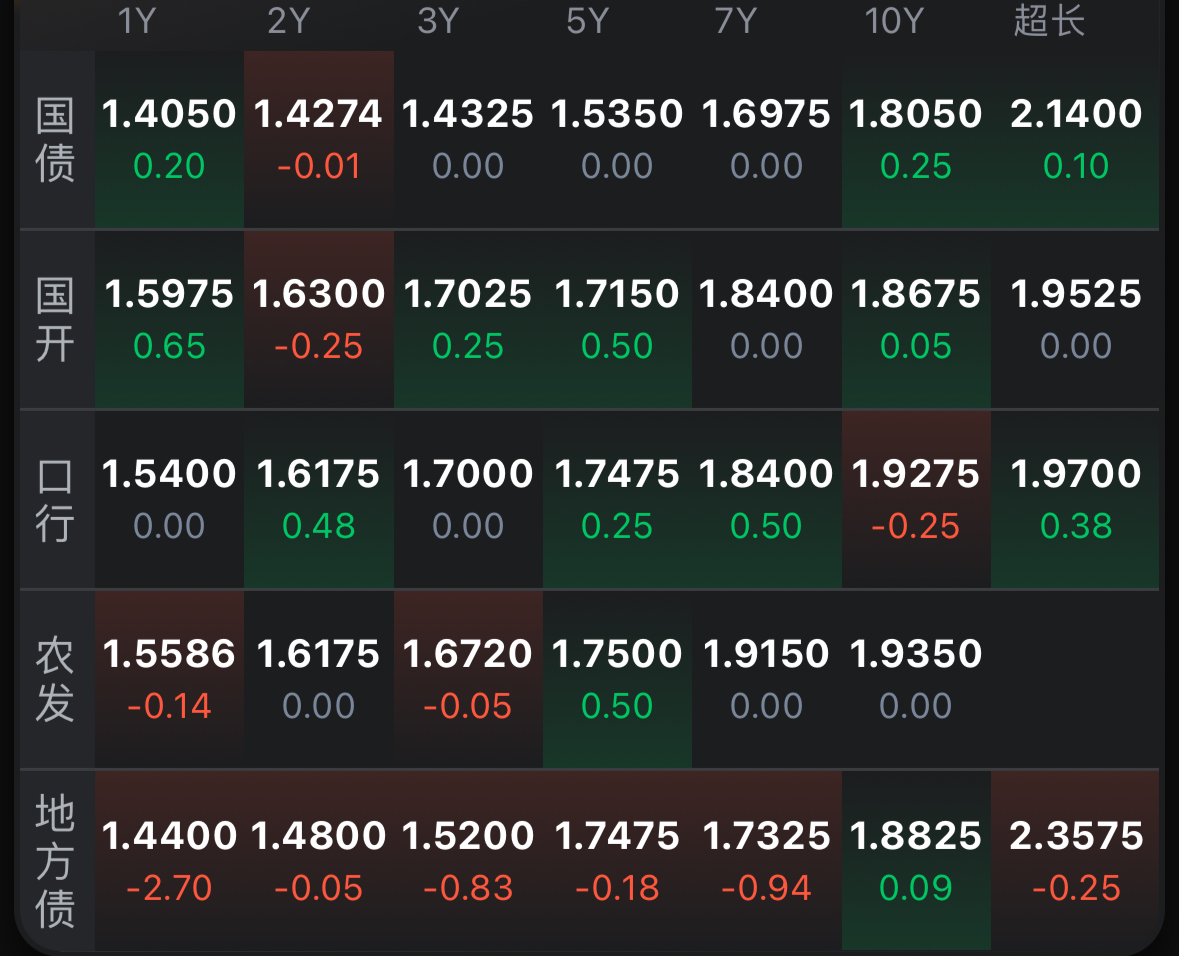Click the 农发 7Y cell 1.9150
The width and height of the screenshot is (1179, 956).
(766, 679)
